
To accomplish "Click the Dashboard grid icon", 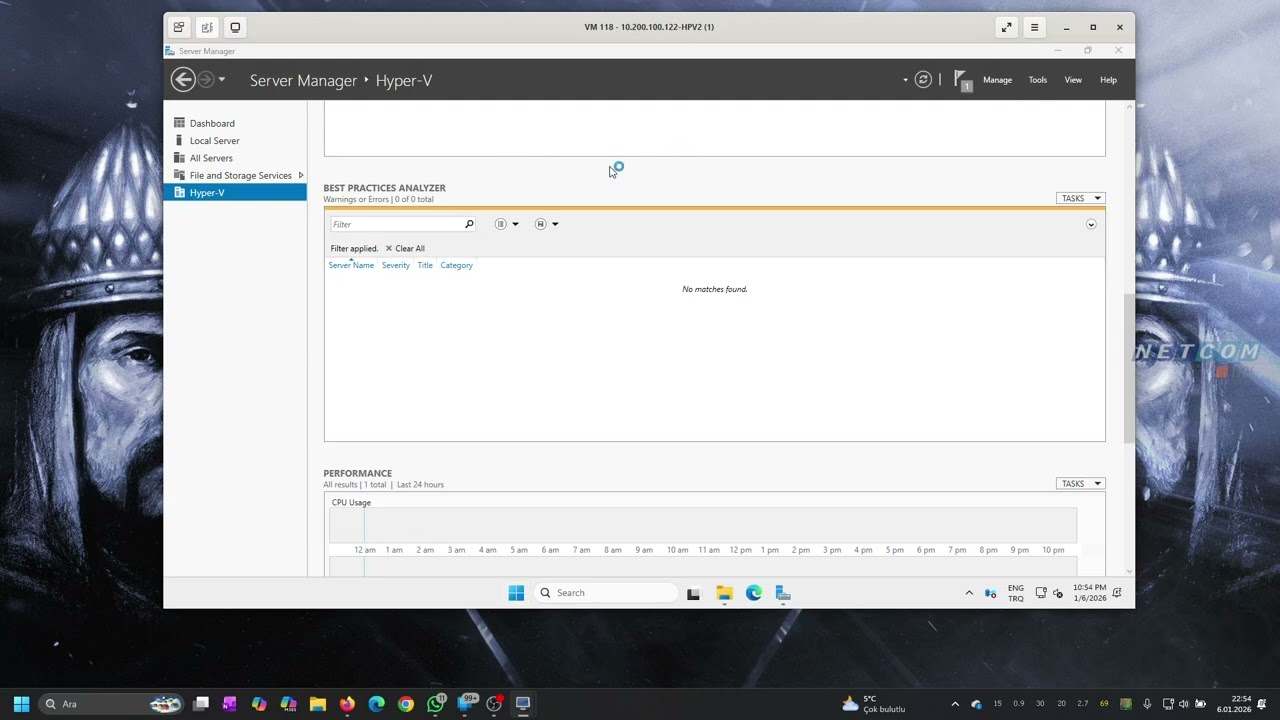I will point(180,123).
